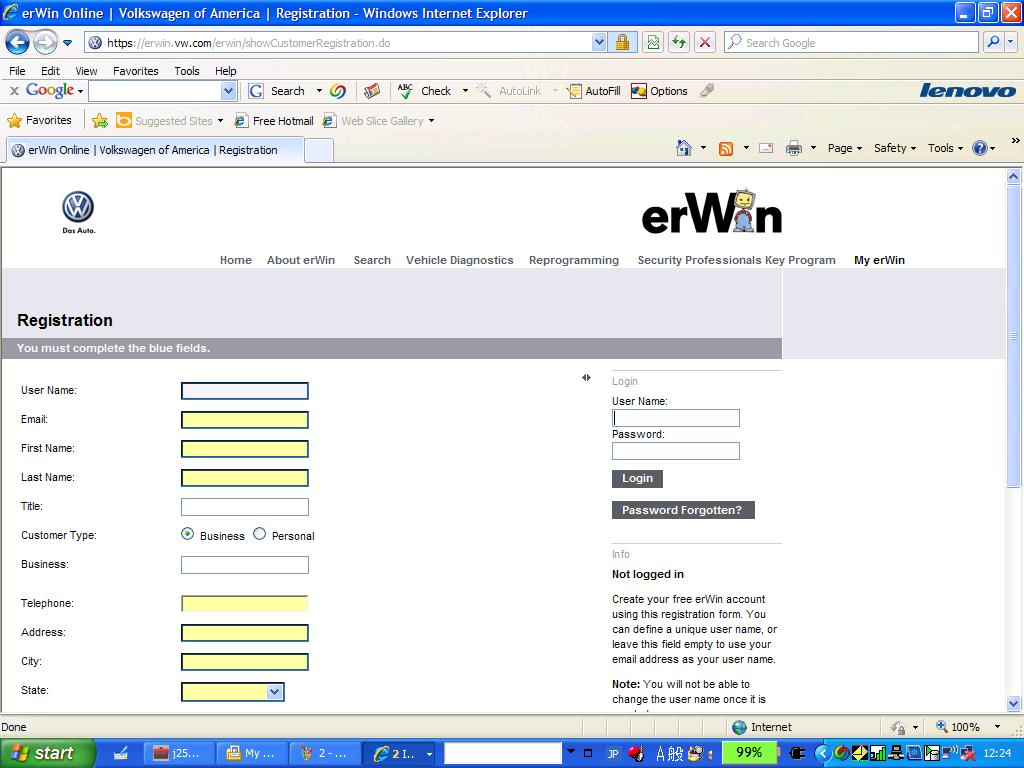Screen dimensions: 1024x768
Task: Open the Safety menu dropdown
Action: [x=895, y=148]
